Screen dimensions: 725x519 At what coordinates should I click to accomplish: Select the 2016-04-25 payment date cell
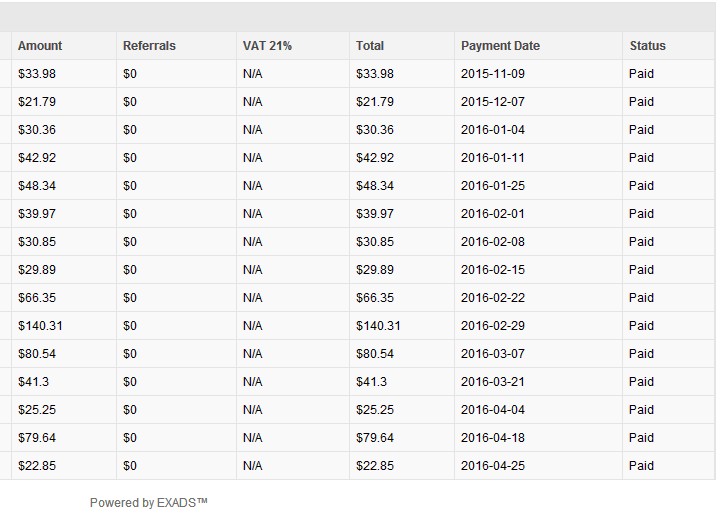pos(493,466)
